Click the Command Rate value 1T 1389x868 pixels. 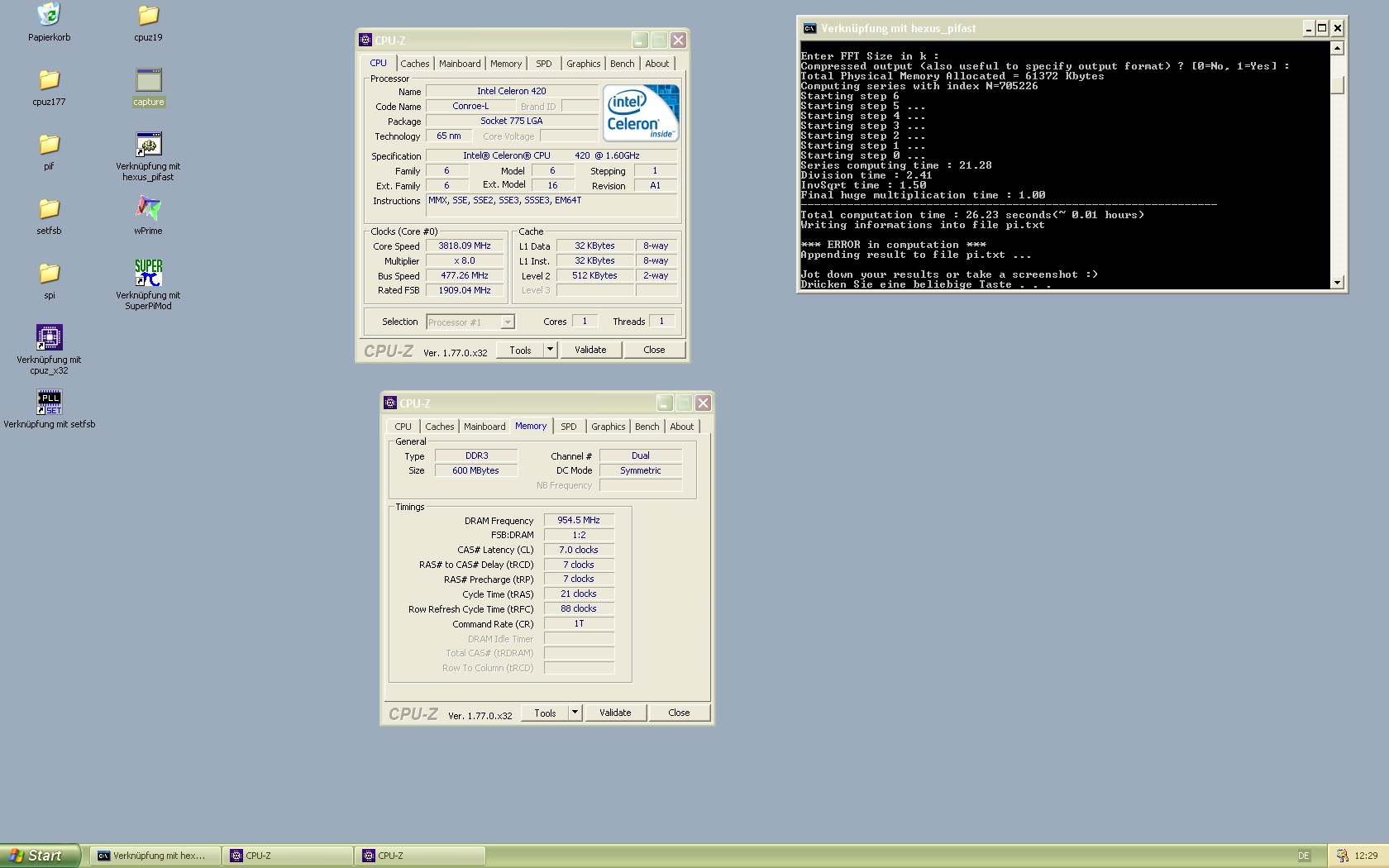tap(579, 623)
